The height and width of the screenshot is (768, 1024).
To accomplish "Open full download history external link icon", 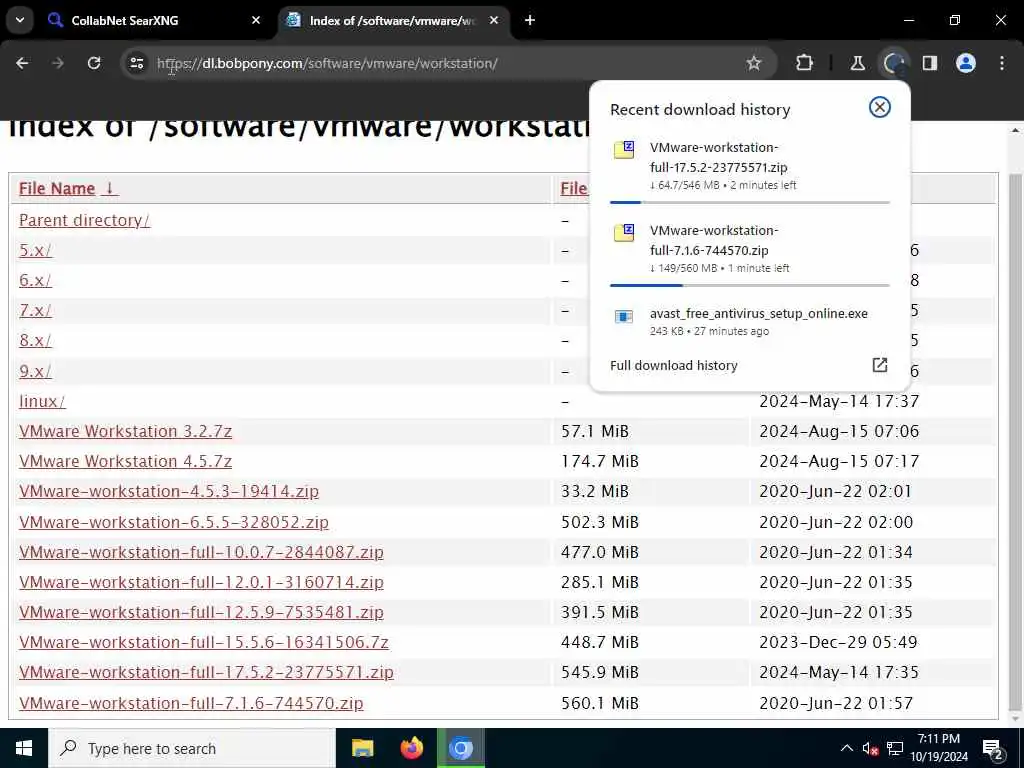I will point(880,365).
